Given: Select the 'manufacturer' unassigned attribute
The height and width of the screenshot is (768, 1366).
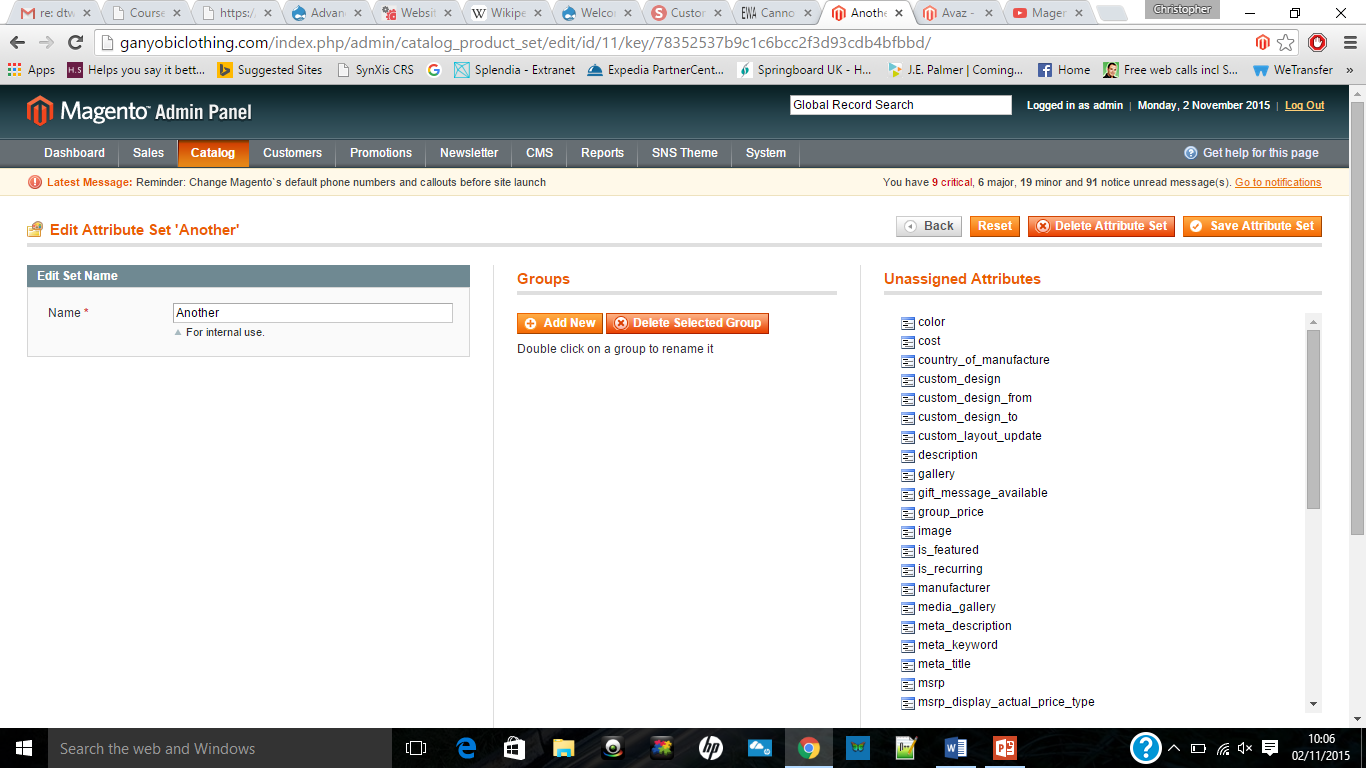Looking at the screenshot, I should [x=954, y=588].
